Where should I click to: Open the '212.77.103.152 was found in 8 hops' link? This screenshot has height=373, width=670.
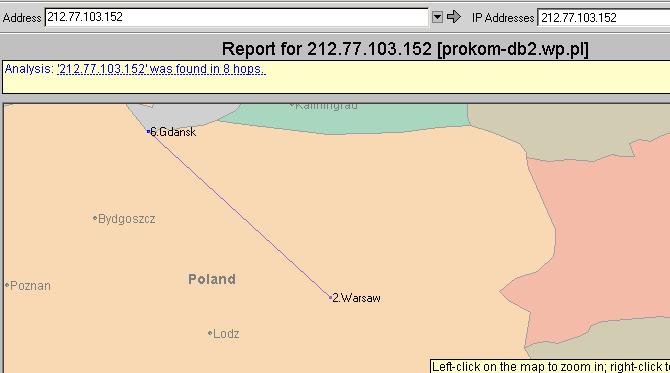tap(161, 69)
